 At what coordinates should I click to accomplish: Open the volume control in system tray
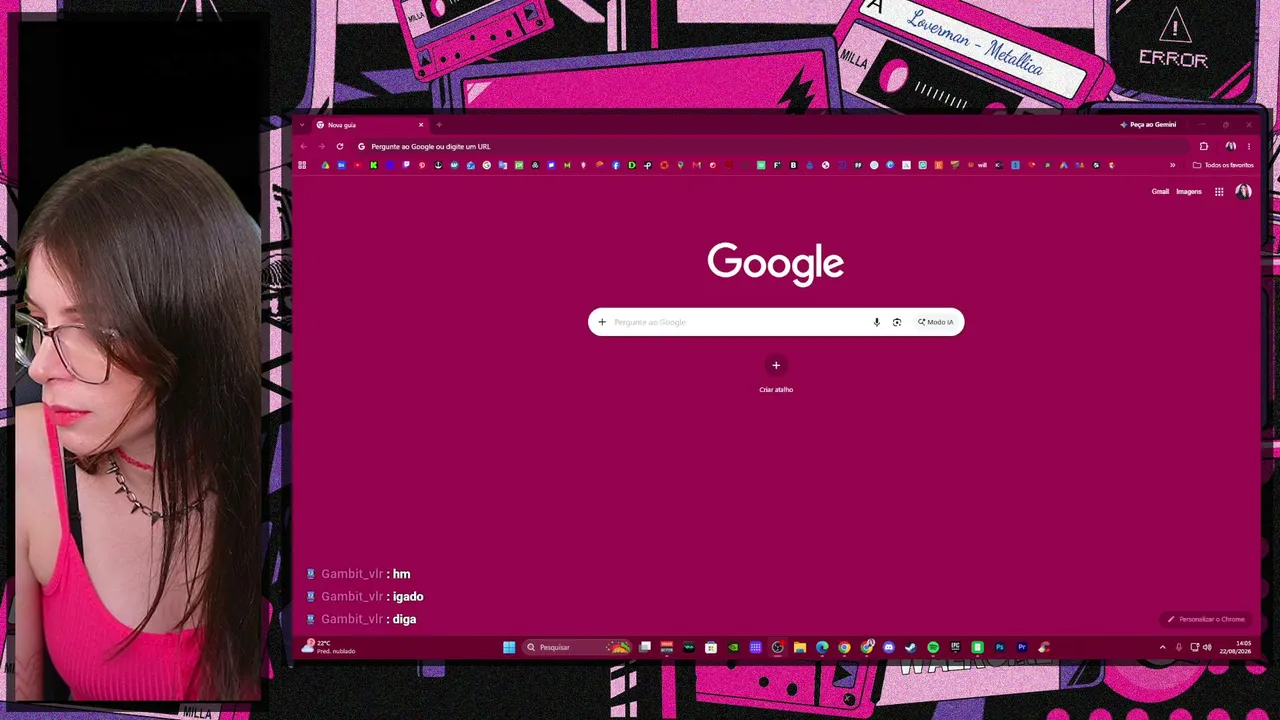pyautogui.click(x=1207, y=647)
